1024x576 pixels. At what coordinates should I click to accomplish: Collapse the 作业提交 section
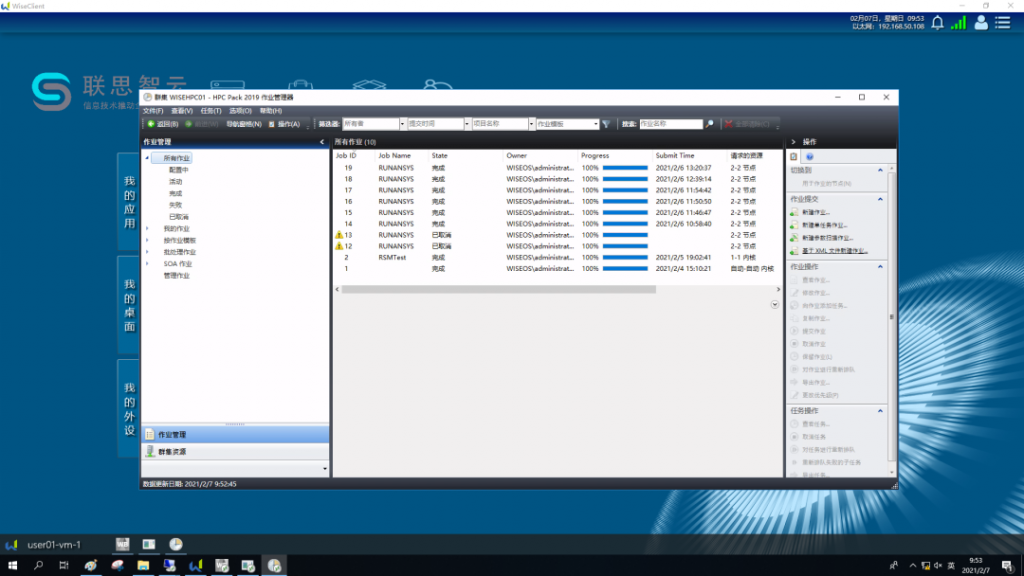pyautogui.click(x=880, y=199)
